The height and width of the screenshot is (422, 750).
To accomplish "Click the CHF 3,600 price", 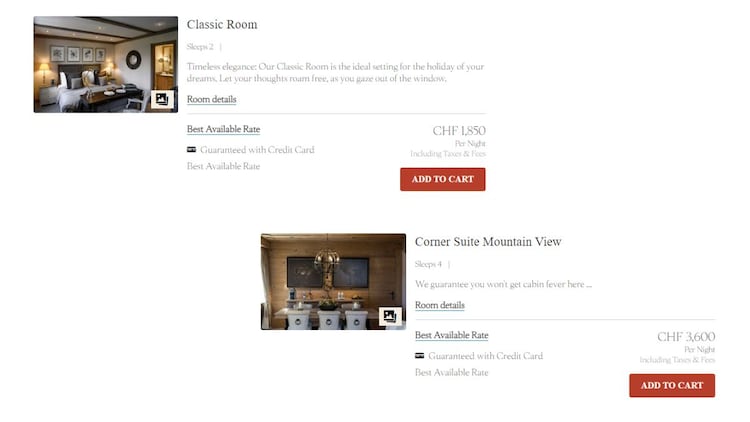I will pyautogui.click(x=686, y=337).
